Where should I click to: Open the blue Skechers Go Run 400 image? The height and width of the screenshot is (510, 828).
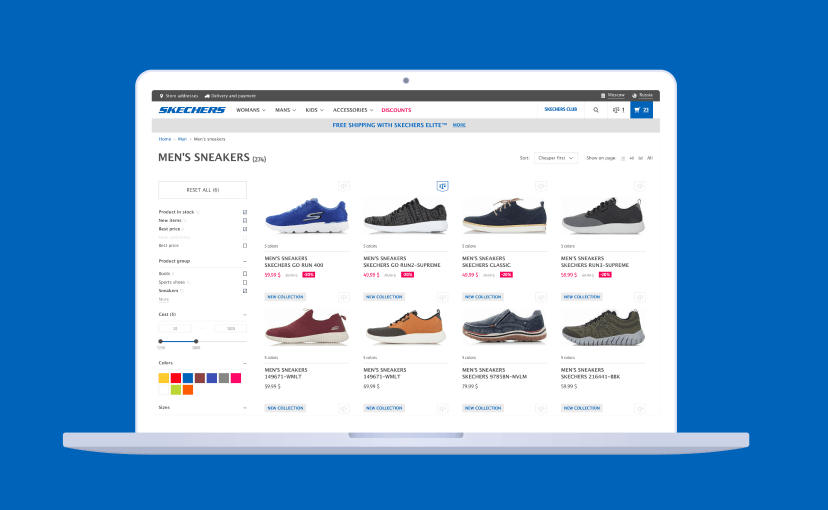tap(307, 216)
